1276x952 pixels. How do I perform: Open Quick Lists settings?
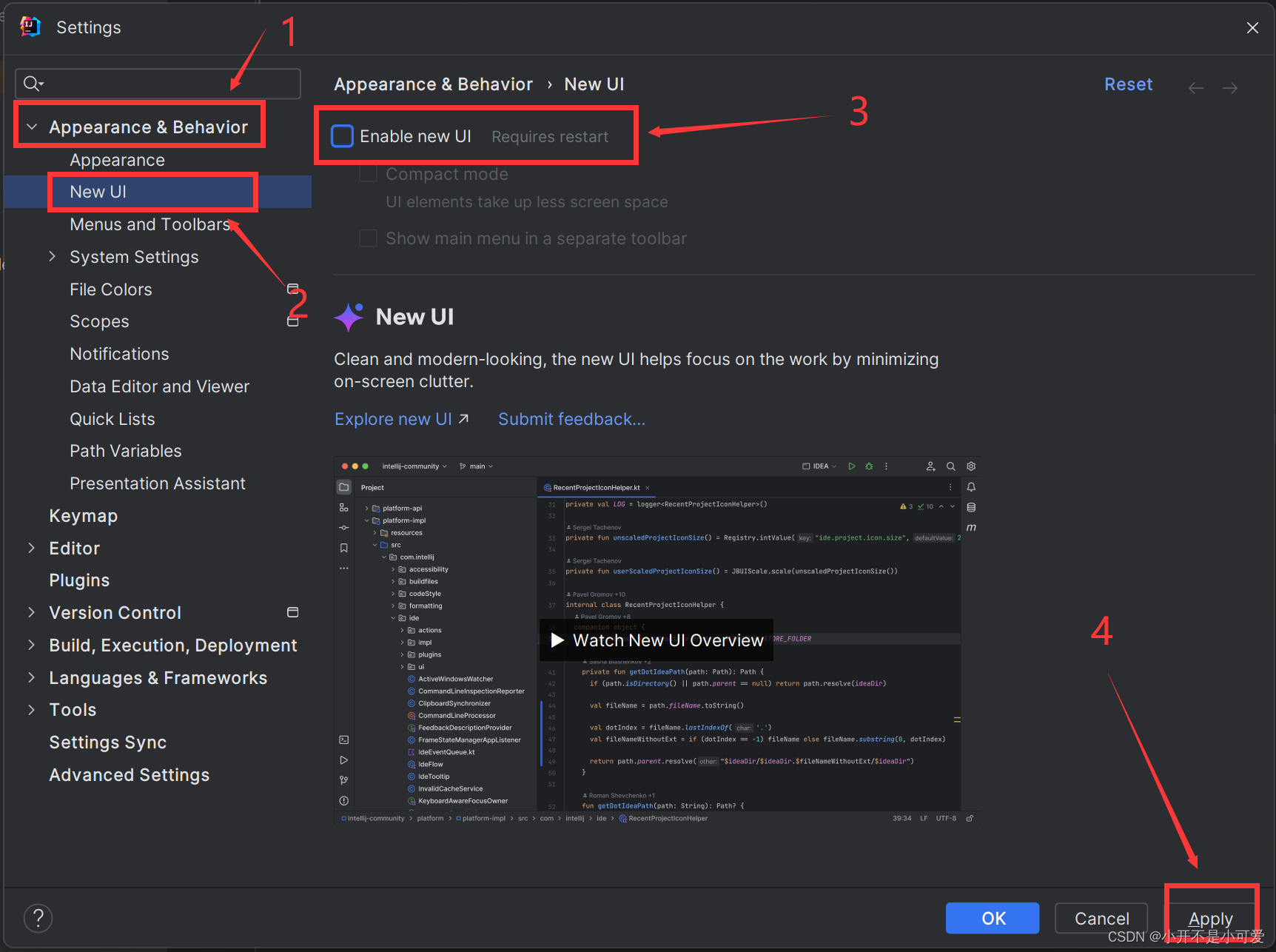113,419
